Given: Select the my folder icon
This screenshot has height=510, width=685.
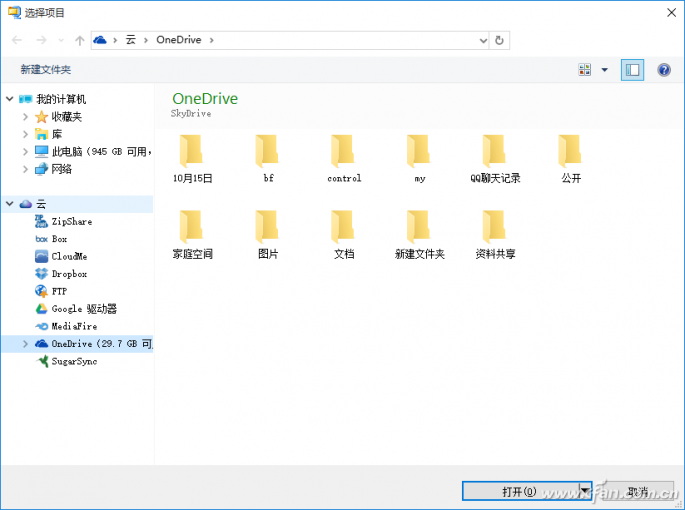Looking at the screenshot, I should 419,151.
